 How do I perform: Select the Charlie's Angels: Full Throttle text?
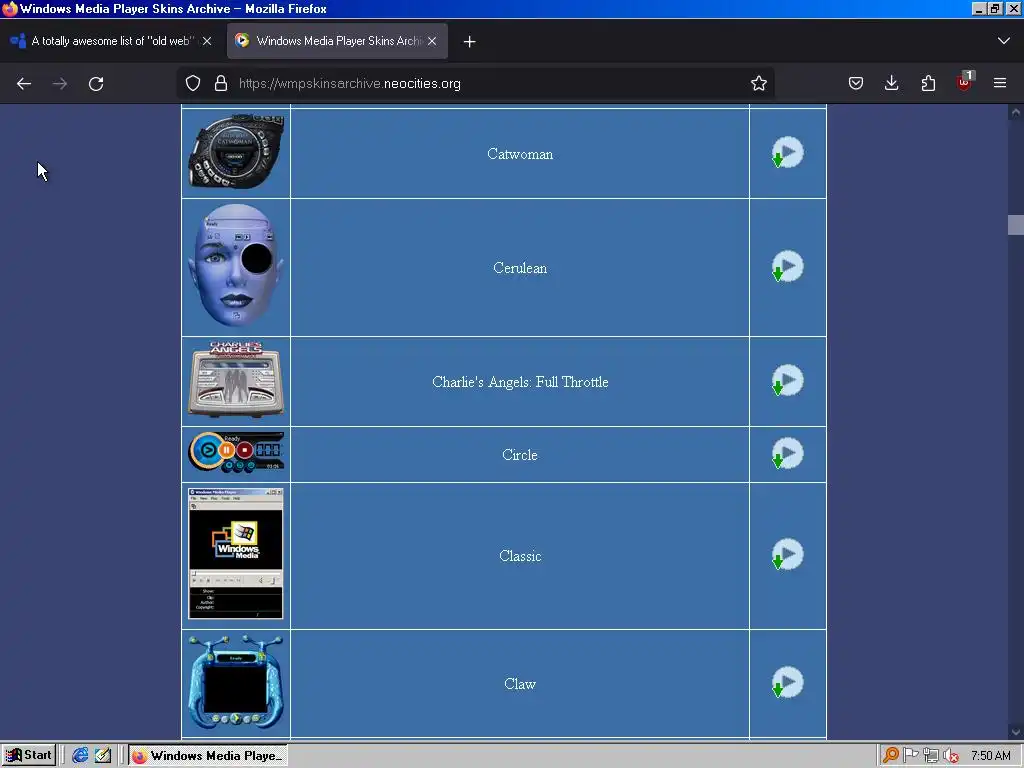(x=520, y=382)
